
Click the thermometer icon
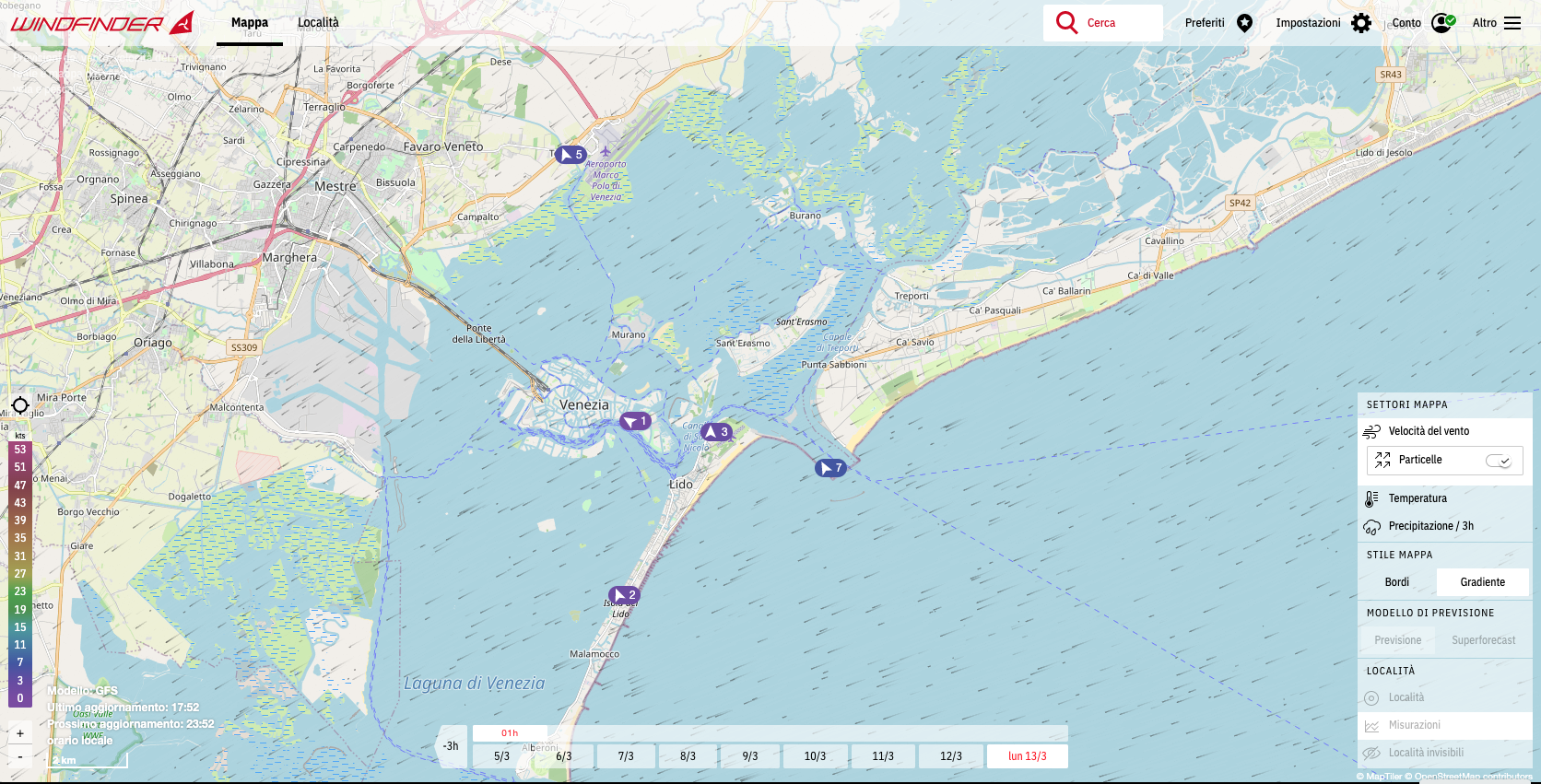pos(1371,498)
